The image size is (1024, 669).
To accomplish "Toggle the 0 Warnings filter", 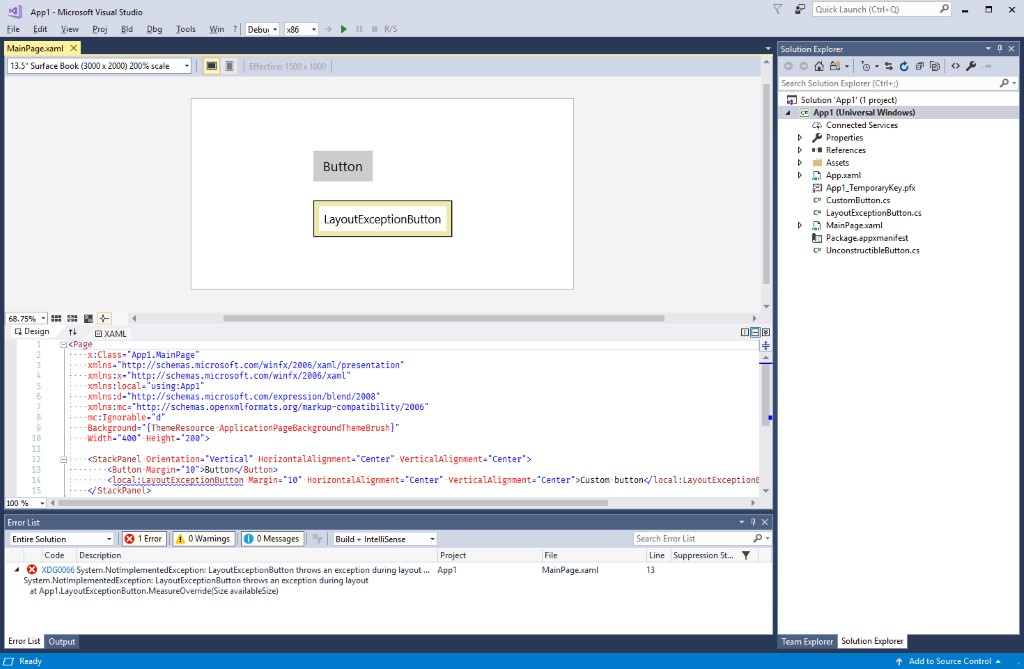I will [x=203, y=539].
